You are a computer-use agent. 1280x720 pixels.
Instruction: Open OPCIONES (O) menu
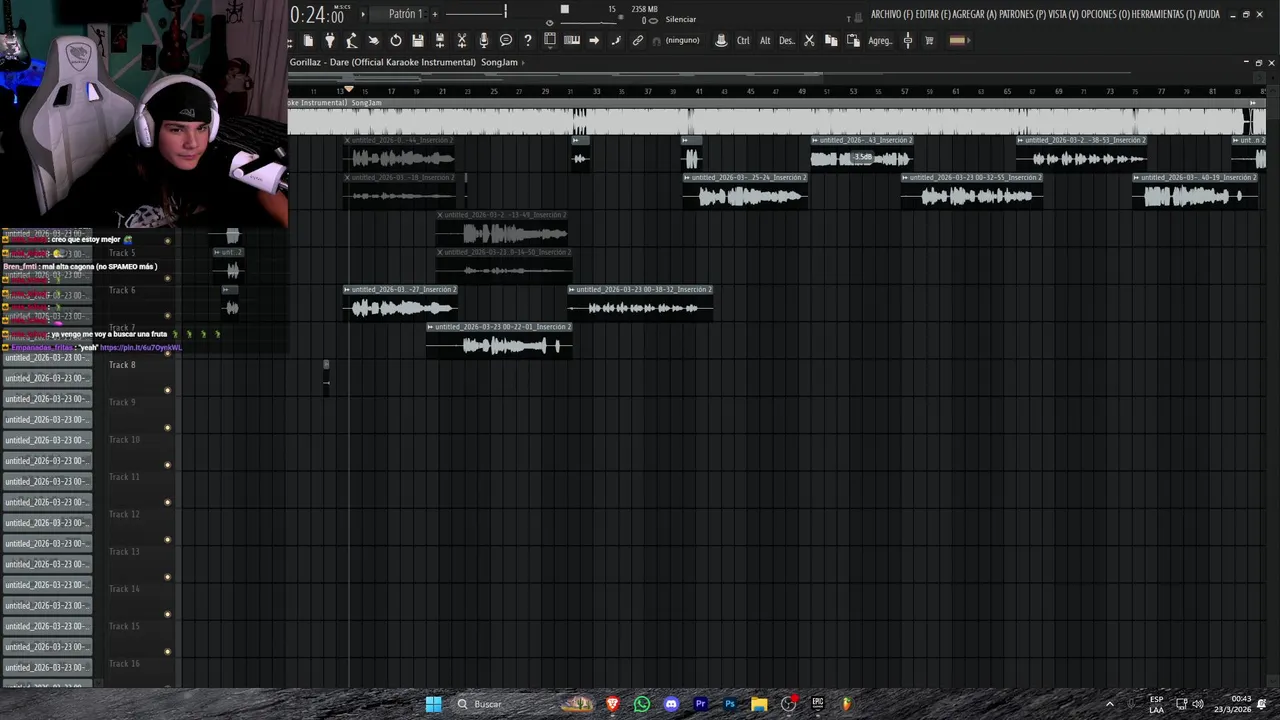coord(1105,15)
